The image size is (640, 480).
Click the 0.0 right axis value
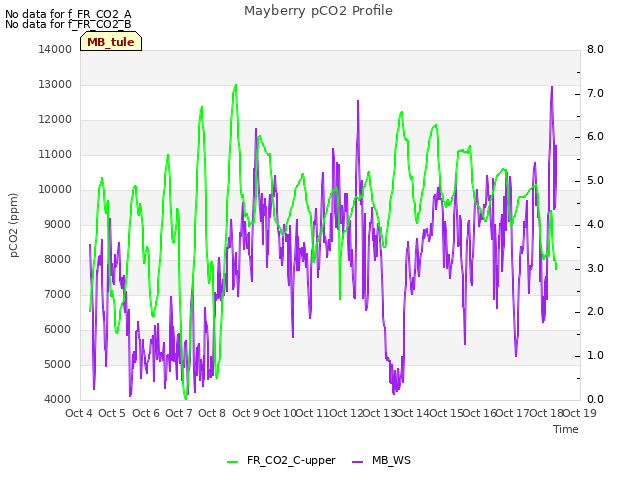[595, 400]
